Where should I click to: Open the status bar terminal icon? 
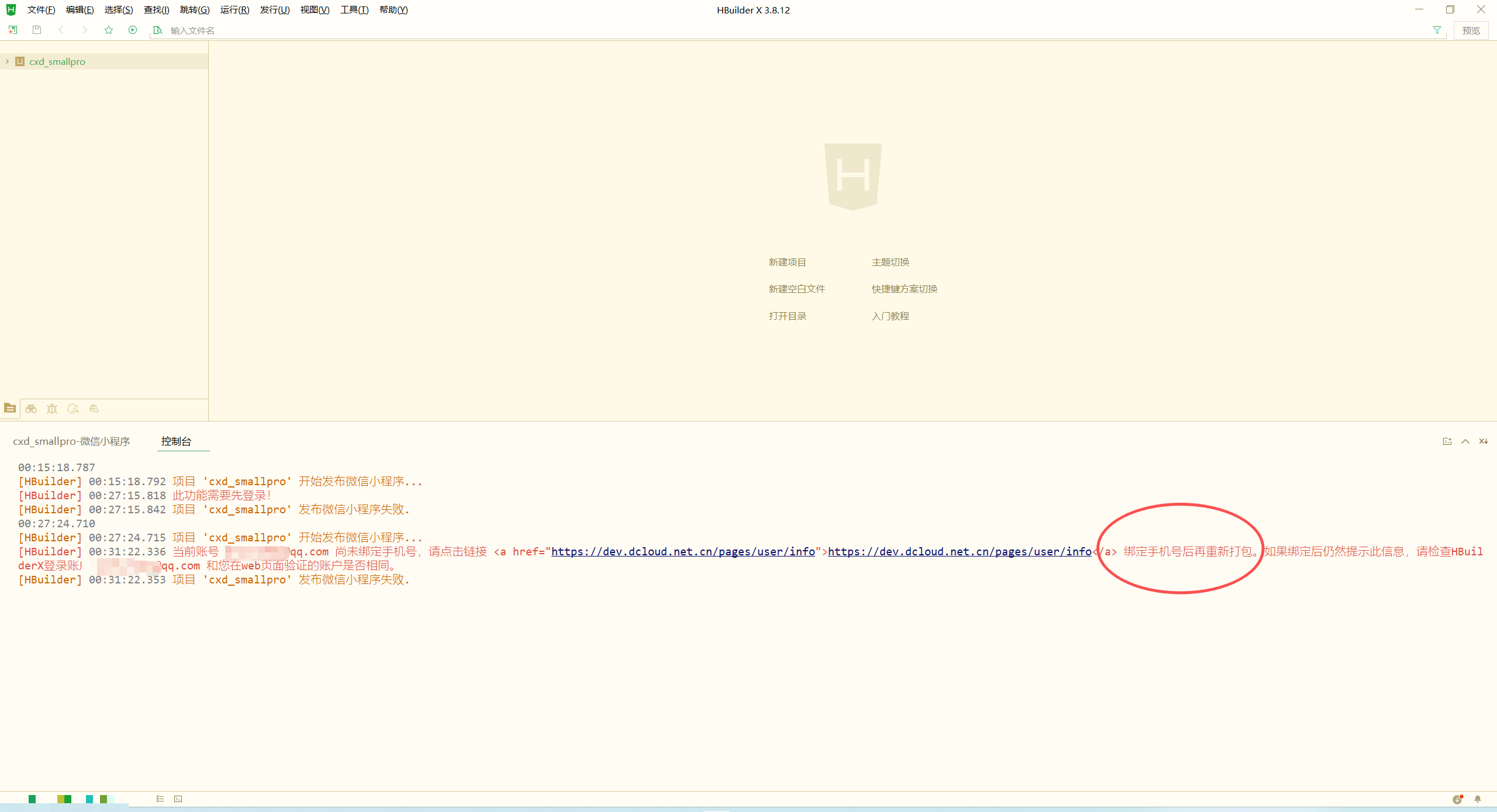point(178,799)
